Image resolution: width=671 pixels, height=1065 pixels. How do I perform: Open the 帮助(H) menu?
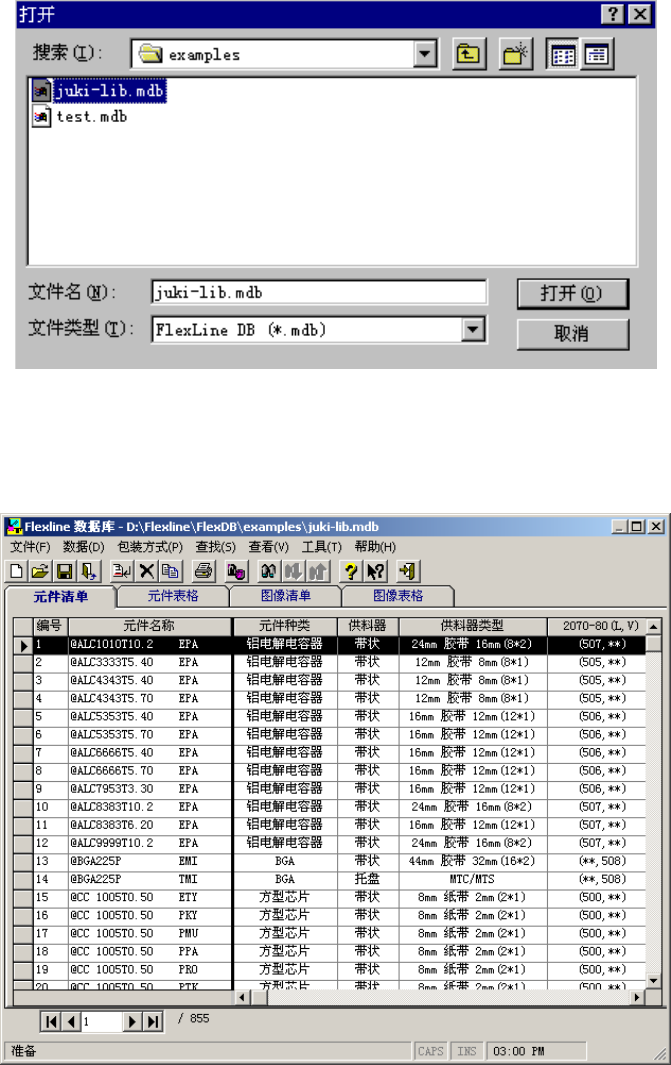click(375, 547)
